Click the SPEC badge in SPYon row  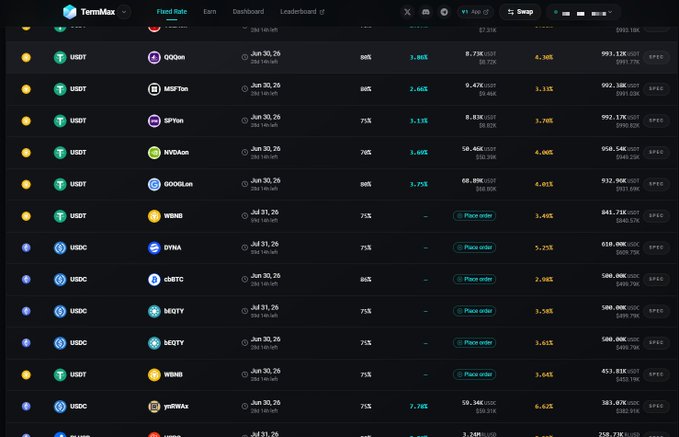(x=656, y=120)
